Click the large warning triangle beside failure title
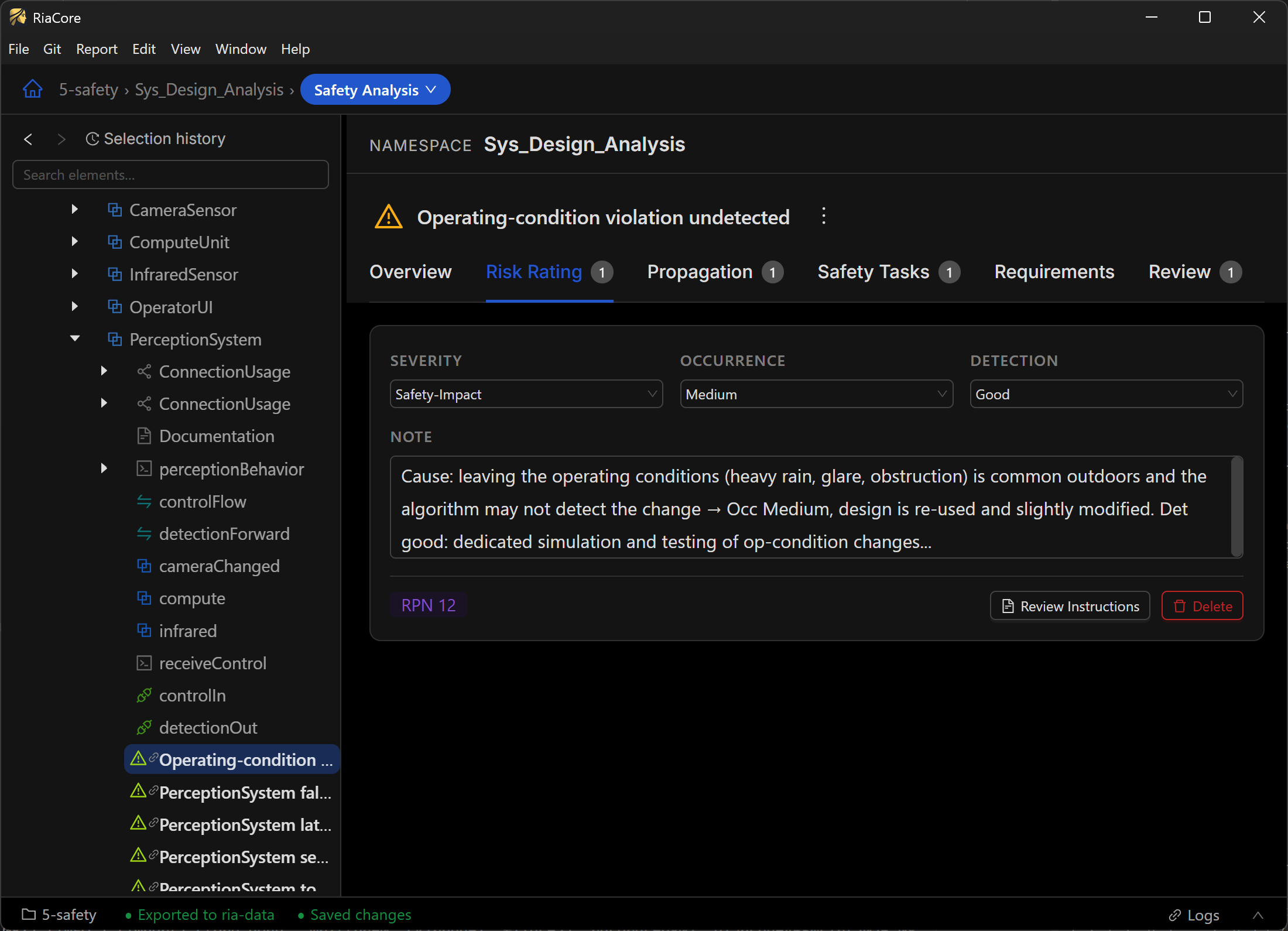The height and width of the screenshot is (931, 1288). click(x=389, y=217)
